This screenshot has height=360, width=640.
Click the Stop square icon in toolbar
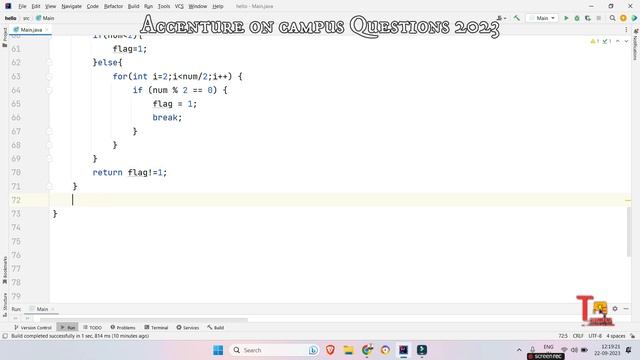[x=599, y=18]
